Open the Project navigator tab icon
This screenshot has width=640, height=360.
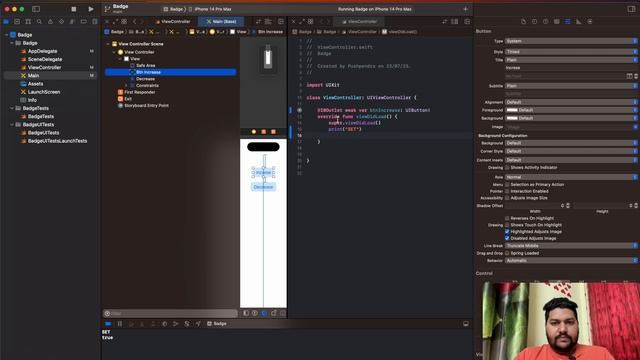pyautogui.click(x=6, y=21)
